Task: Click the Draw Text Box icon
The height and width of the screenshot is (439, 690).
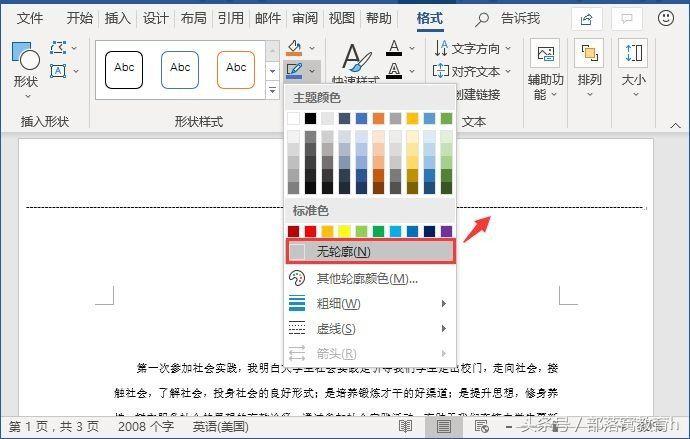Action: point(58,71)
